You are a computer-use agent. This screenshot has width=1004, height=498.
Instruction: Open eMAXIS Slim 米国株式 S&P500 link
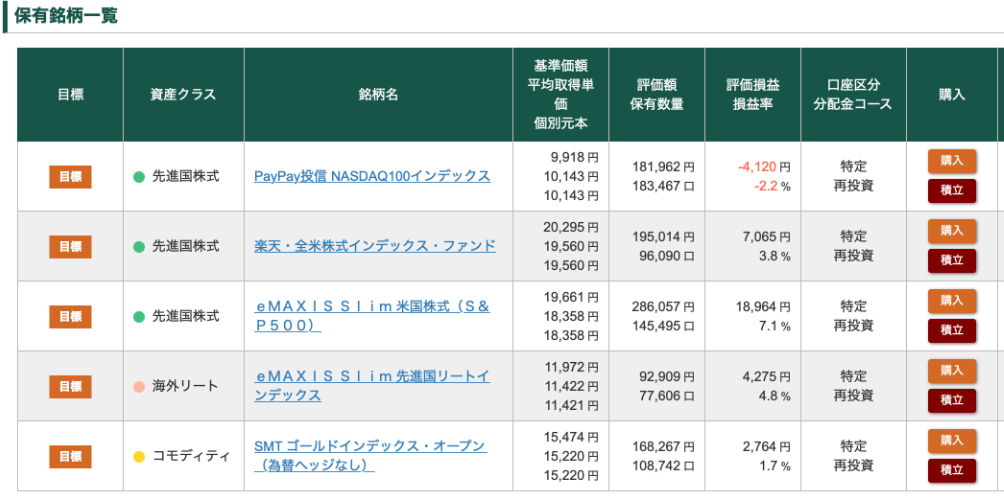[372, 316]
